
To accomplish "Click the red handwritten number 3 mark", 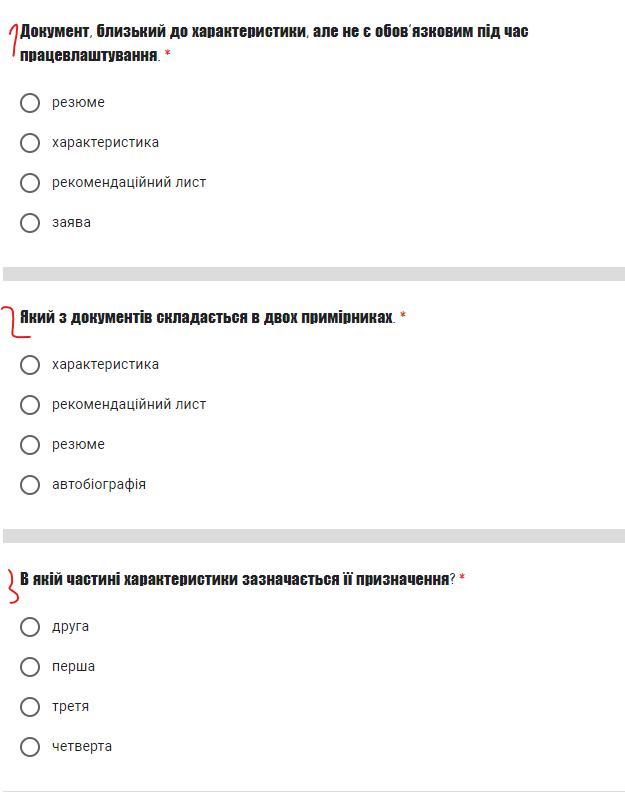I will pos(13,586).
